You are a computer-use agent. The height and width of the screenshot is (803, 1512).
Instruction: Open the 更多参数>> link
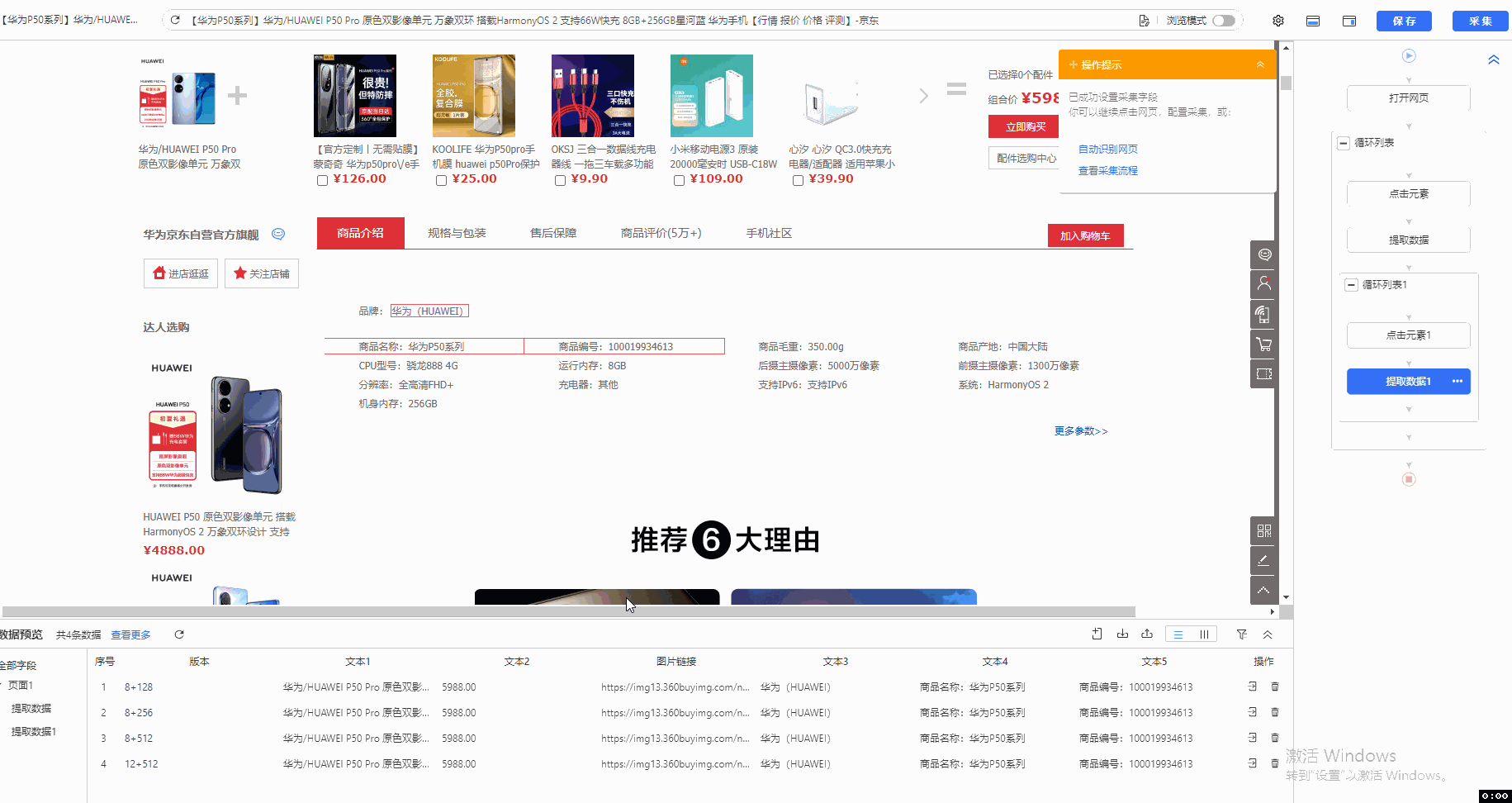click(1081, 430)
